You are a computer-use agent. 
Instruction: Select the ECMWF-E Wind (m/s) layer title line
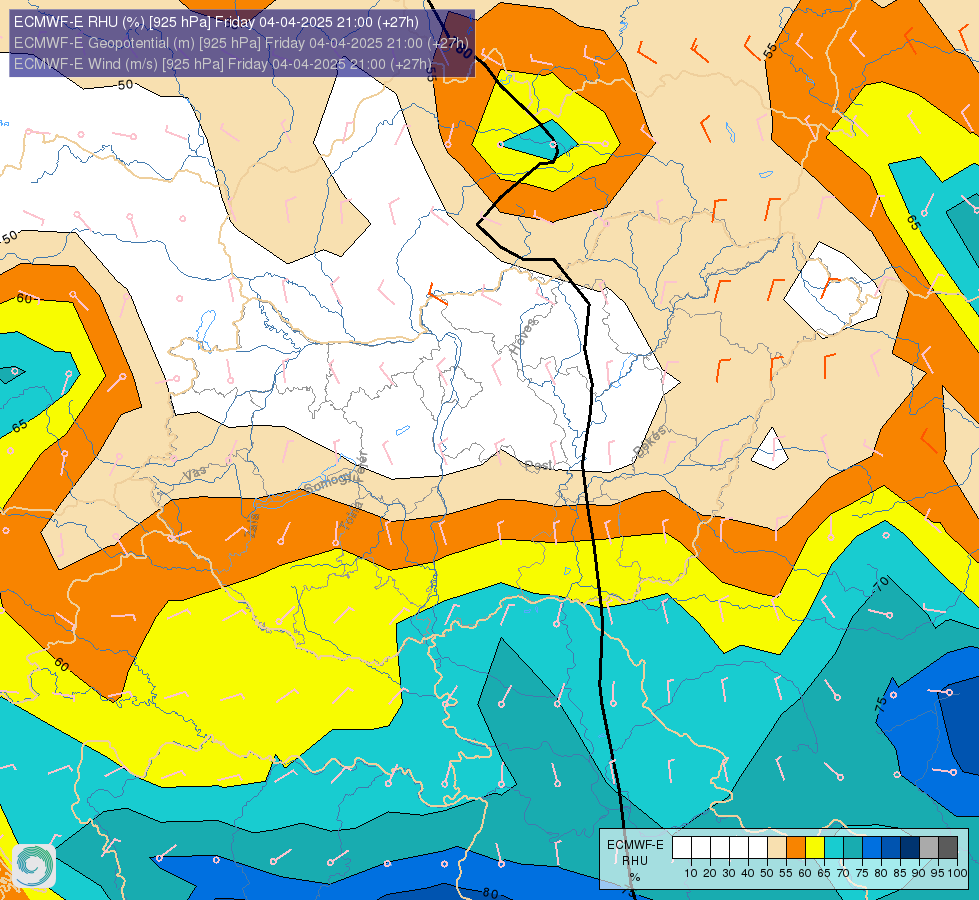click(223, 64)
